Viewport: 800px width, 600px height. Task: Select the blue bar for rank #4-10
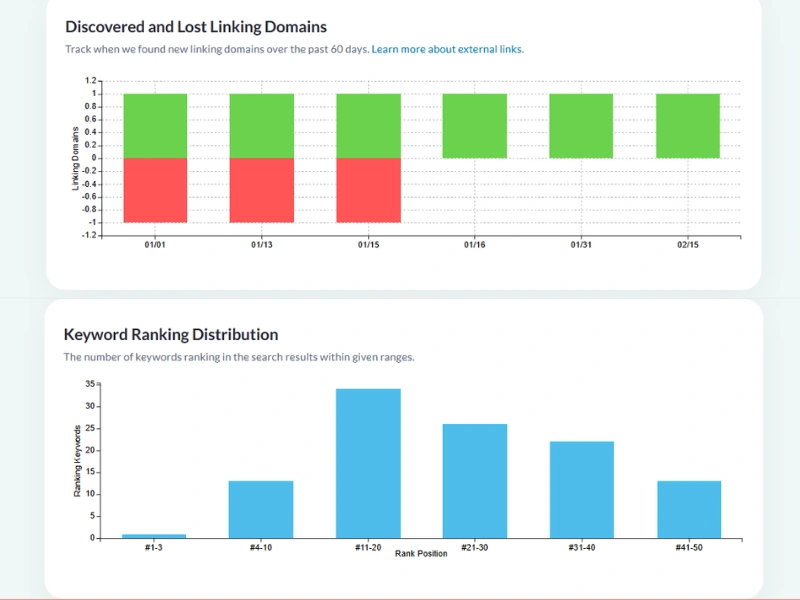261,509
